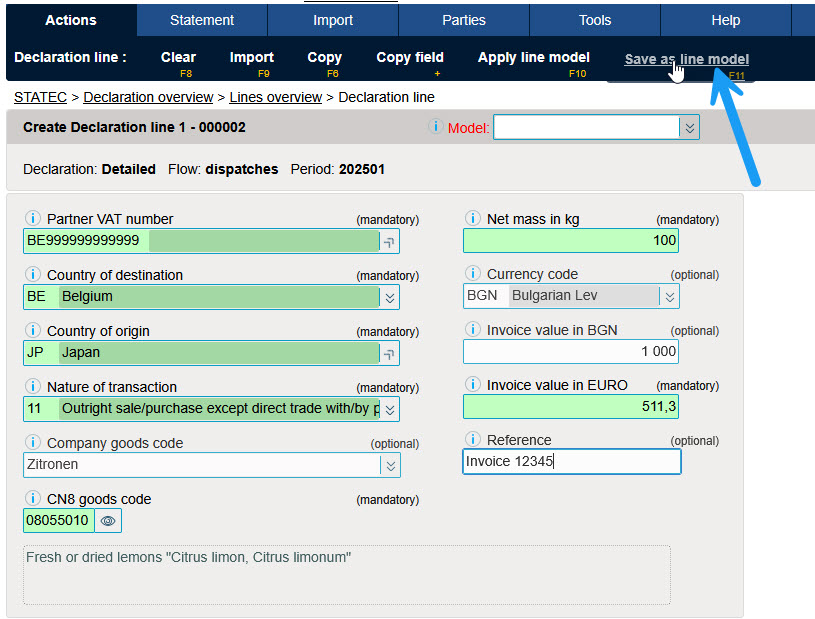The image size is (815, 619).
Task: Click info icon beside Invoice value in EURO
Action: (x=472, y=385)
